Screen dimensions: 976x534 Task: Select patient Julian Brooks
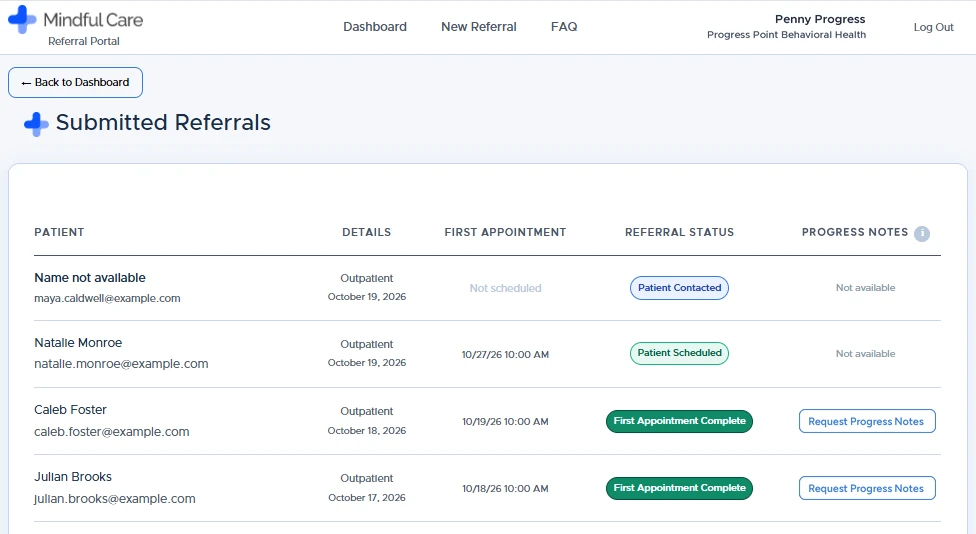point(73,477)
